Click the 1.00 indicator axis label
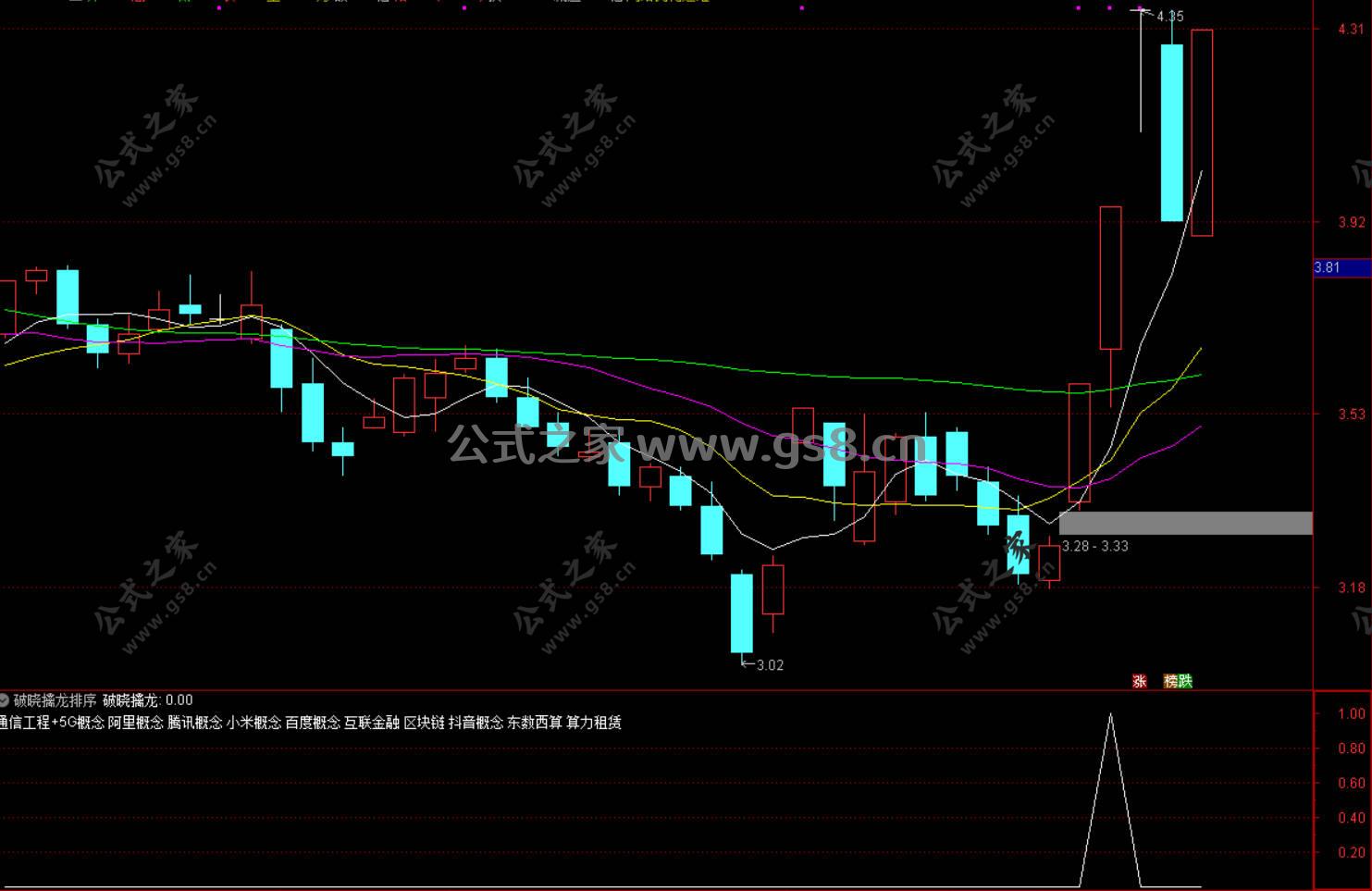 1352,713
